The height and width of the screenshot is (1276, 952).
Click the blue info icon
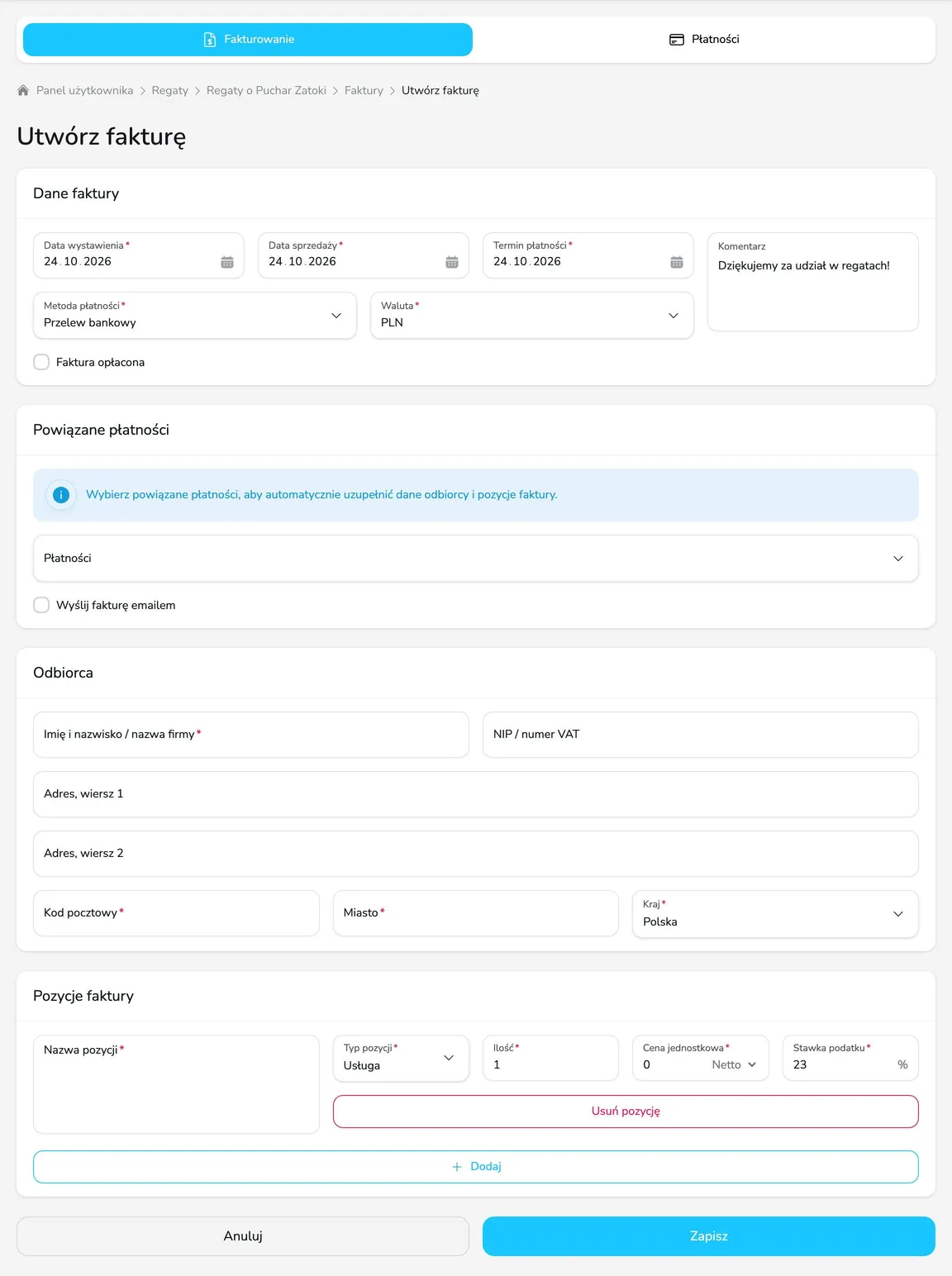(60, 495)
